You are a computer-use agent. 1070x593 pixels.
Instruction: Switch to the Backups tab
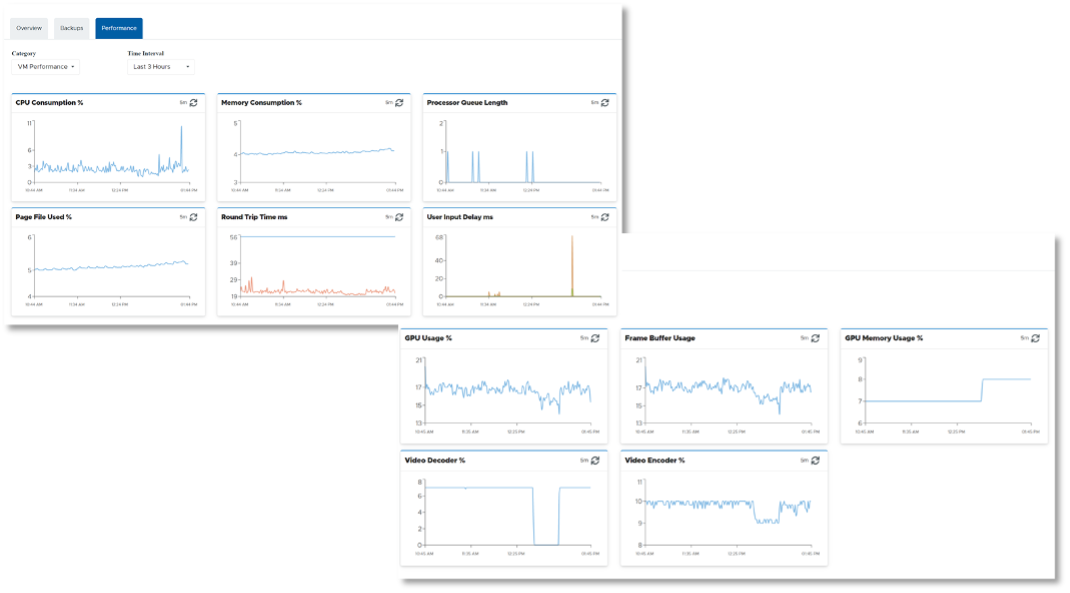[71, 28]
